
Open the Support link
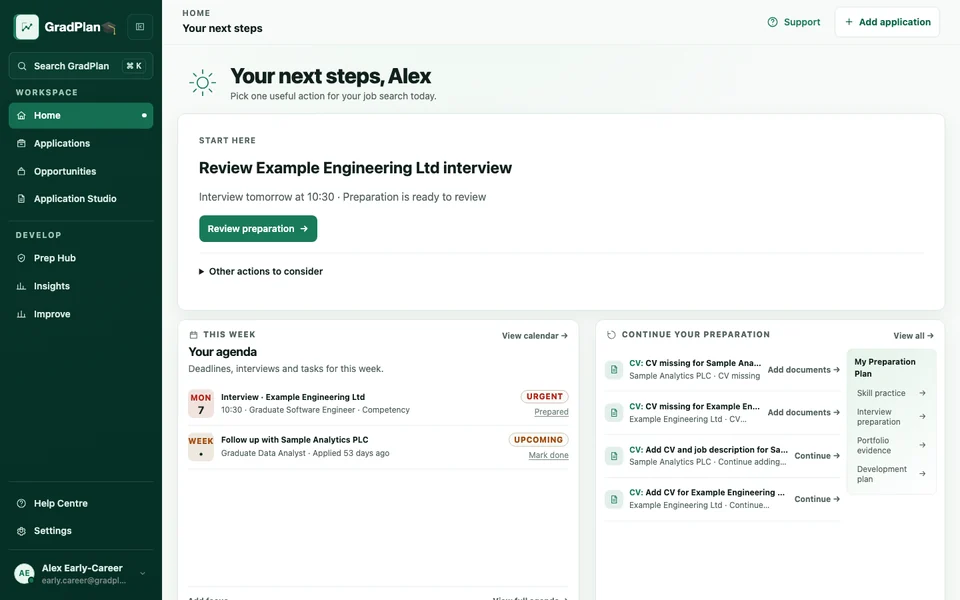tap(793, 22)
